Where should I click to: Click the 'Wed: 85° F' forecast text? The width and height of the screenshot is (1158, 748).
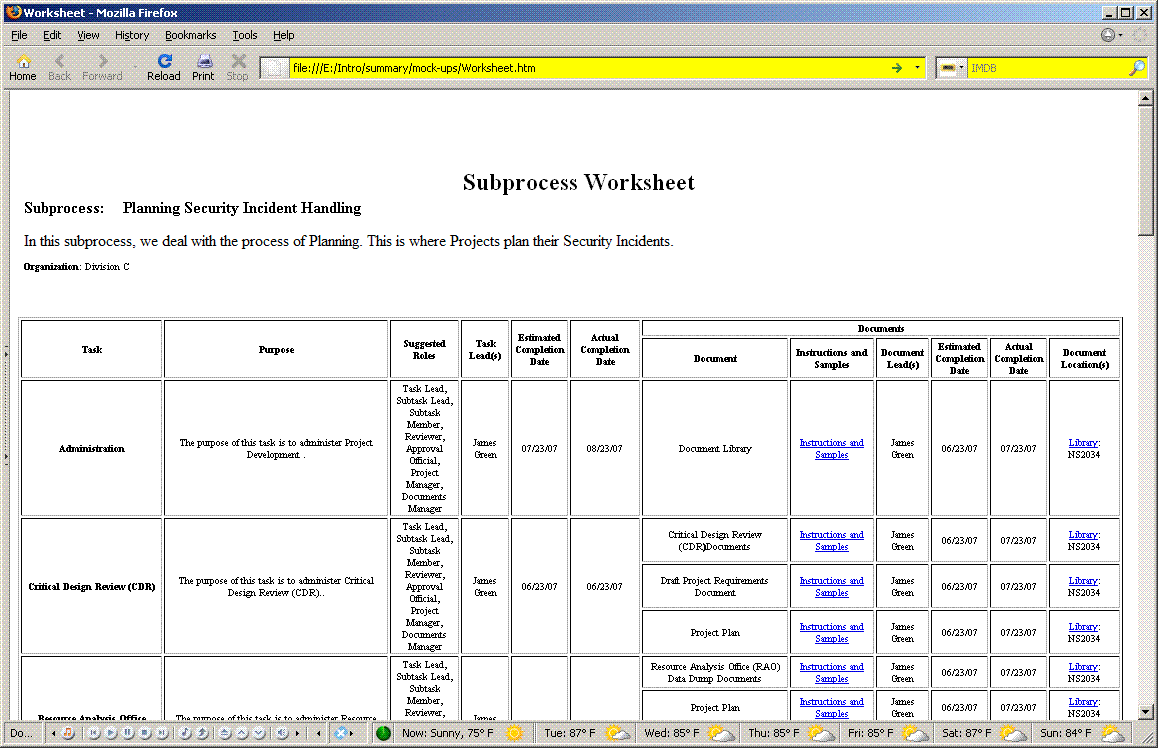pos(671,733)
